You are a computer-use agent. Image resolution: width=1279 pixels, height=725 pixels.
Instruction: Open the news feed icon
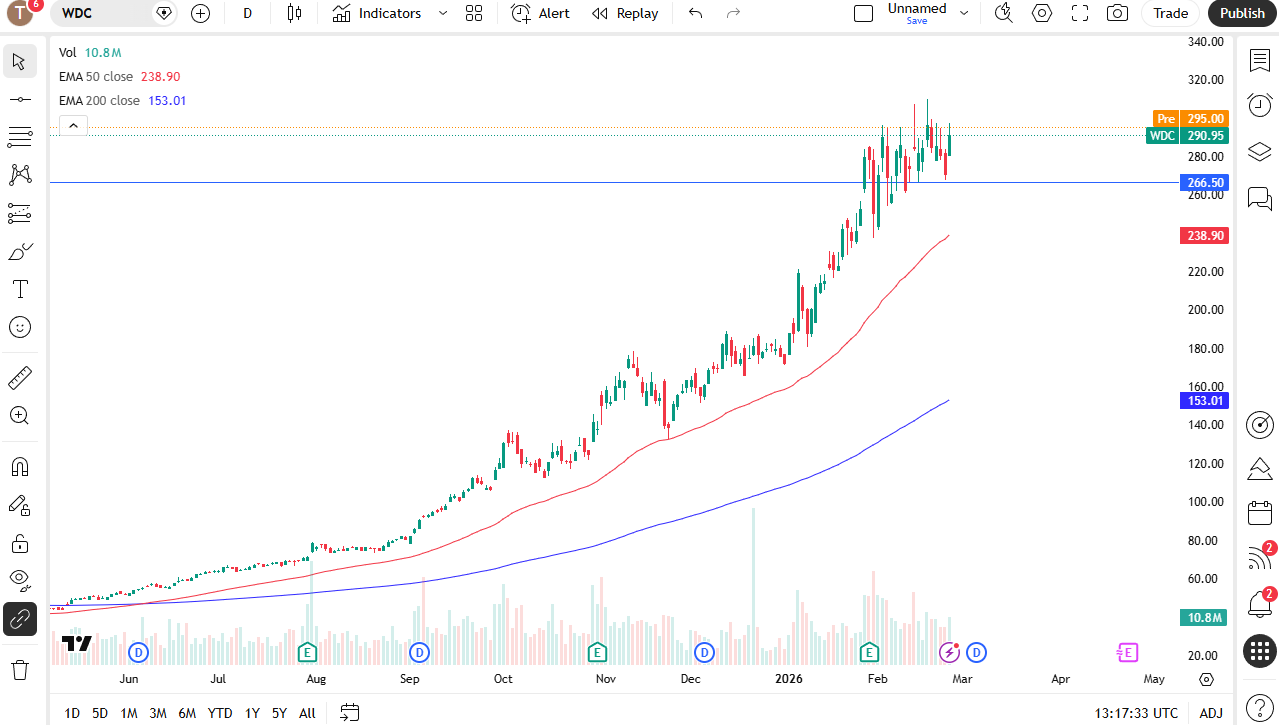point(1259,559)
